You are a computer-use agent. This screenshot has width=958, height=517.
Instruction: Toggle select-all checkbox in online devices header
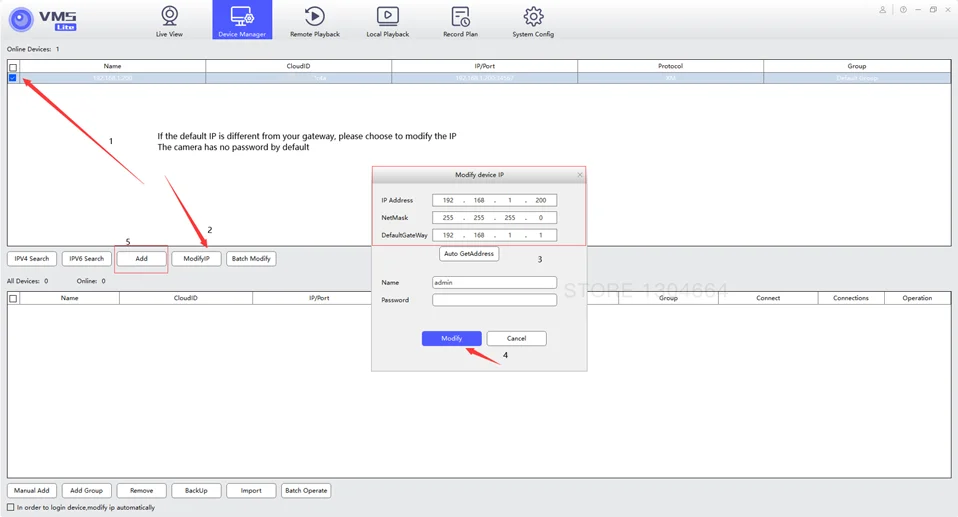click(x=13, y=67)
